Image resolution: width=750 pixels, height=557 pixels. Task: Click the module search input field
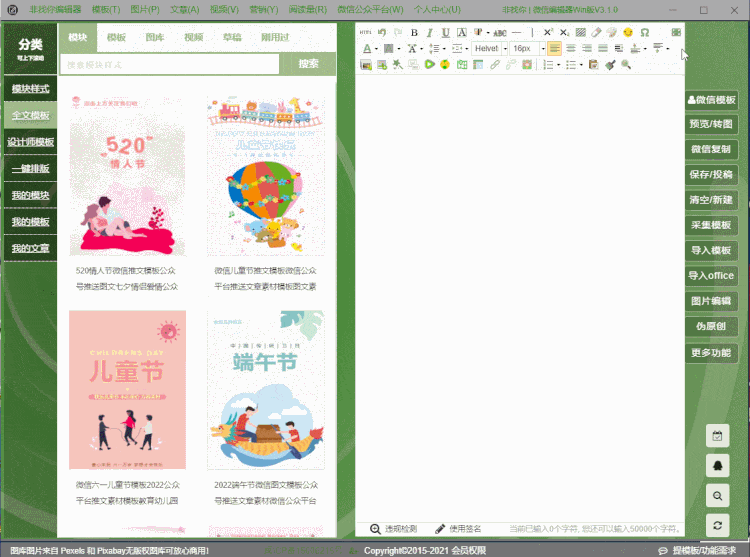[169, 64]
